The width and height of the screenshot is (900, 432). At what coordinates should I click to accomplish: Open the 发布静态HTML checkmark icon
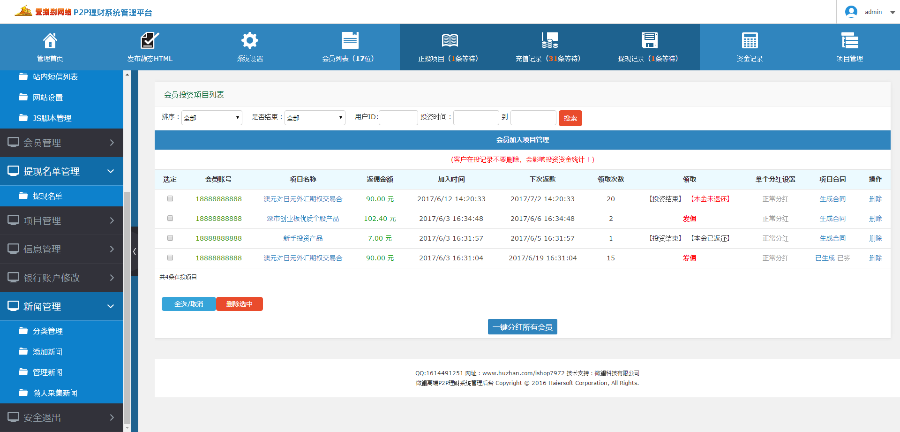point(149,40)
